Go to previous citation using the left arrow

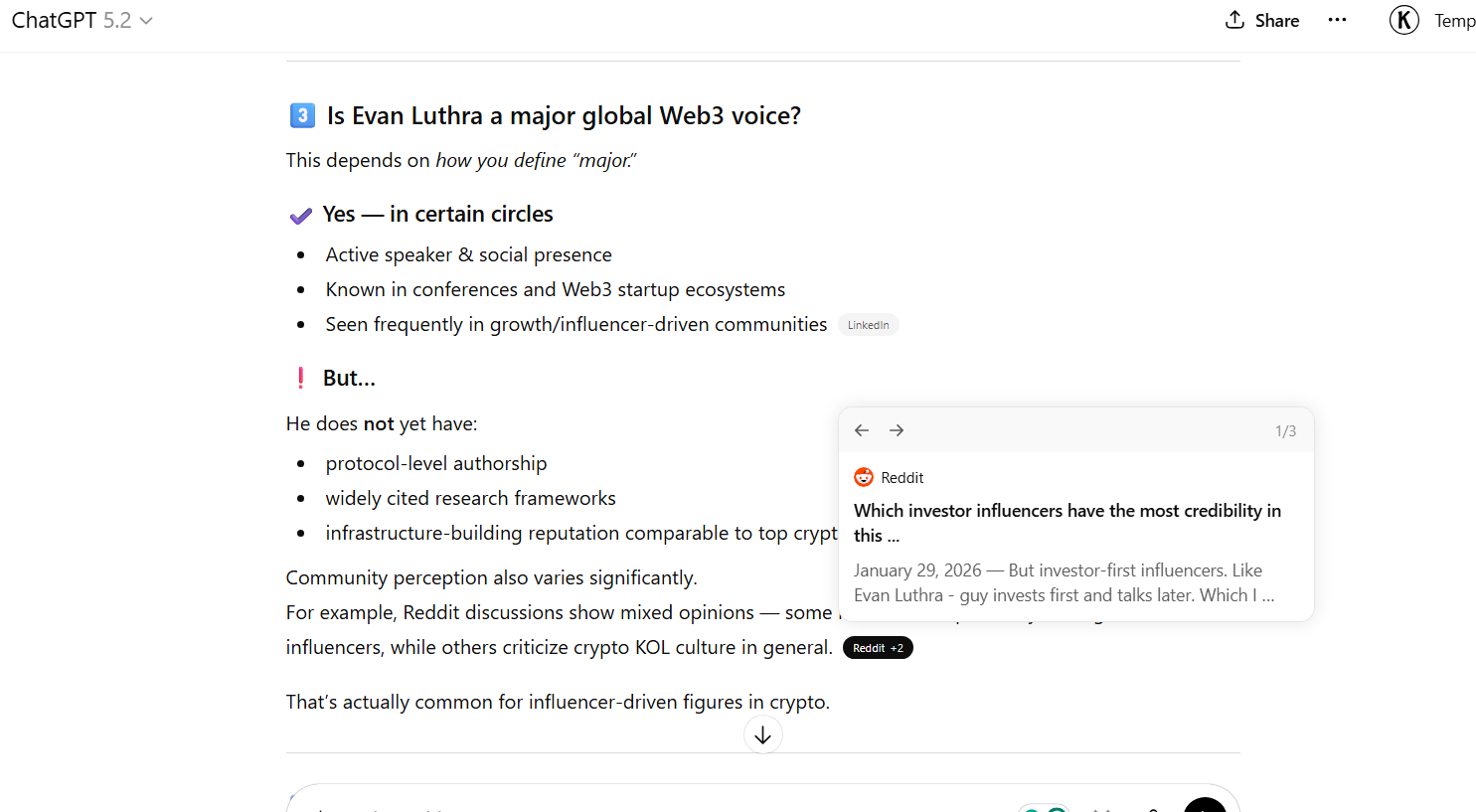pyautogui.click(x=861, y=429)
